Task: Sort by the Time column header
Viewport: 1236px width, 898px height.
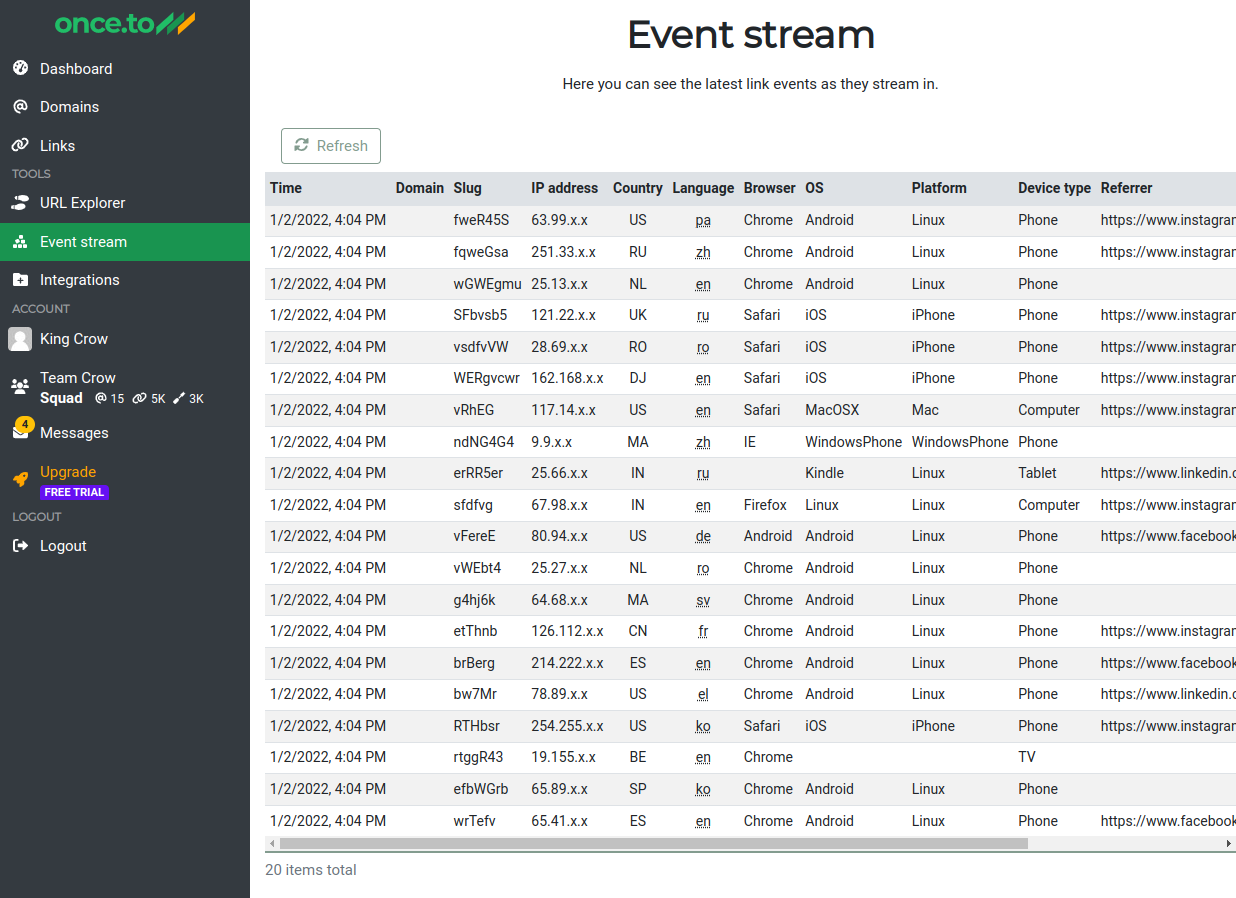Action: click(x=286, y=188)
